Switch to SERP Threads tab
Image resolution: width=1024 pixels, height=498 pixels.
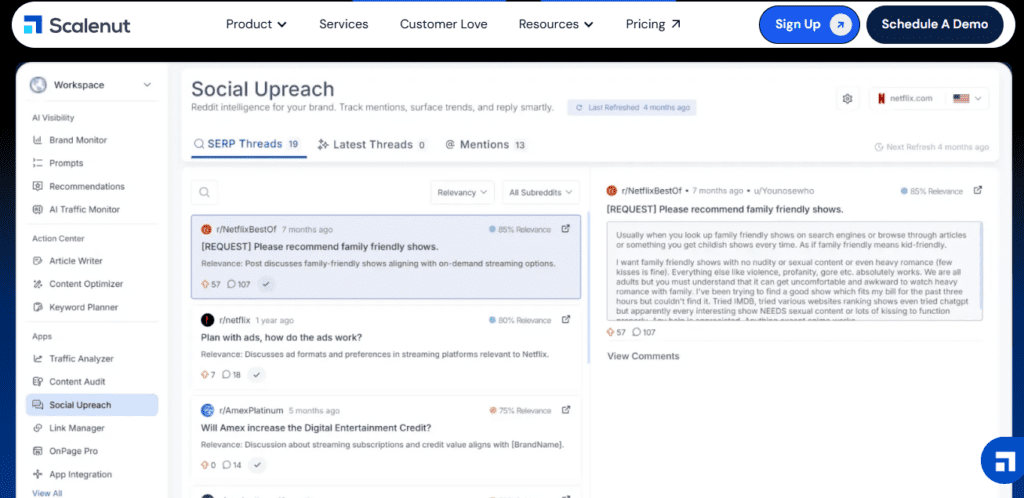(x=247, y=144)
